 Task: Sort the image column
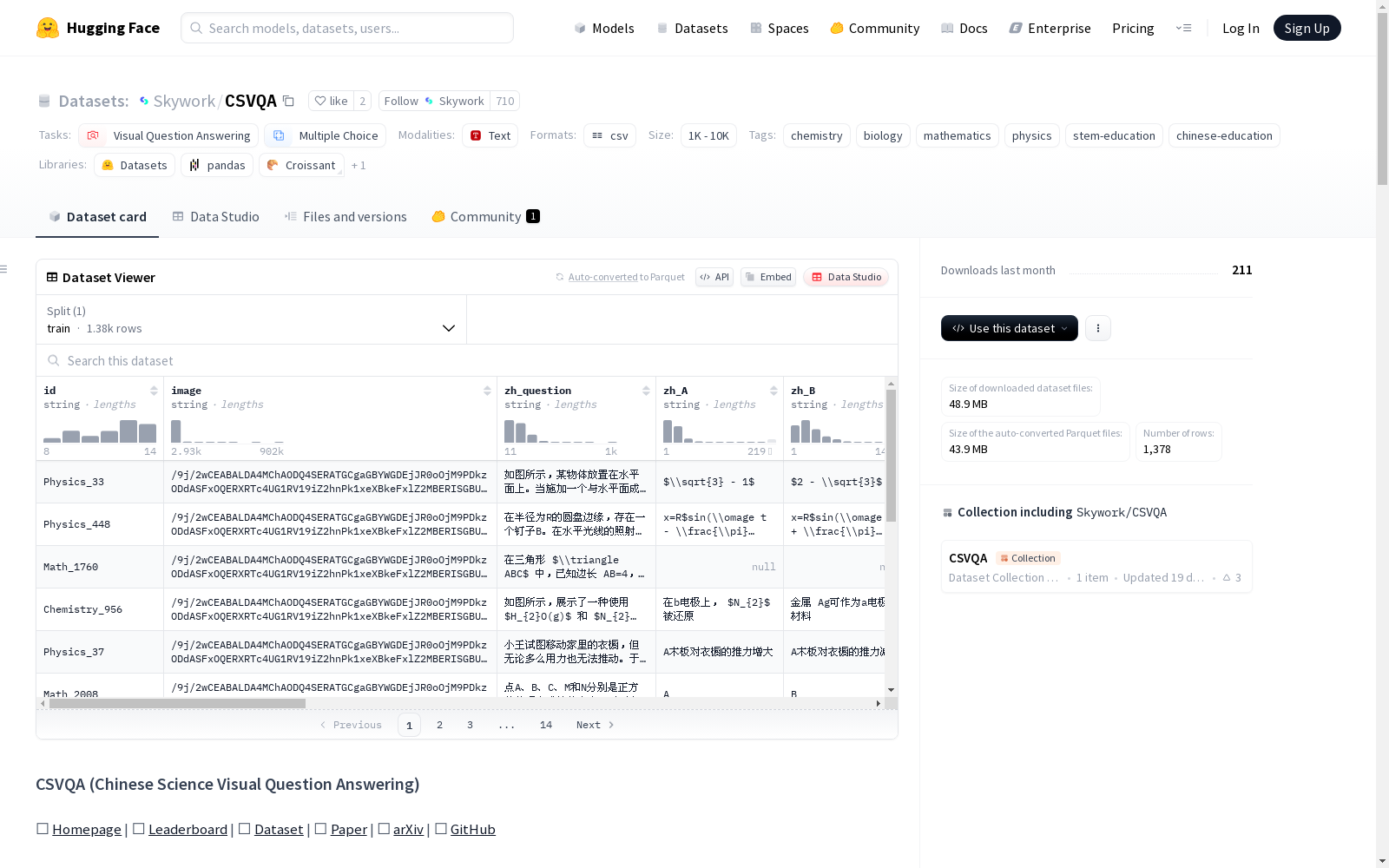487,391
